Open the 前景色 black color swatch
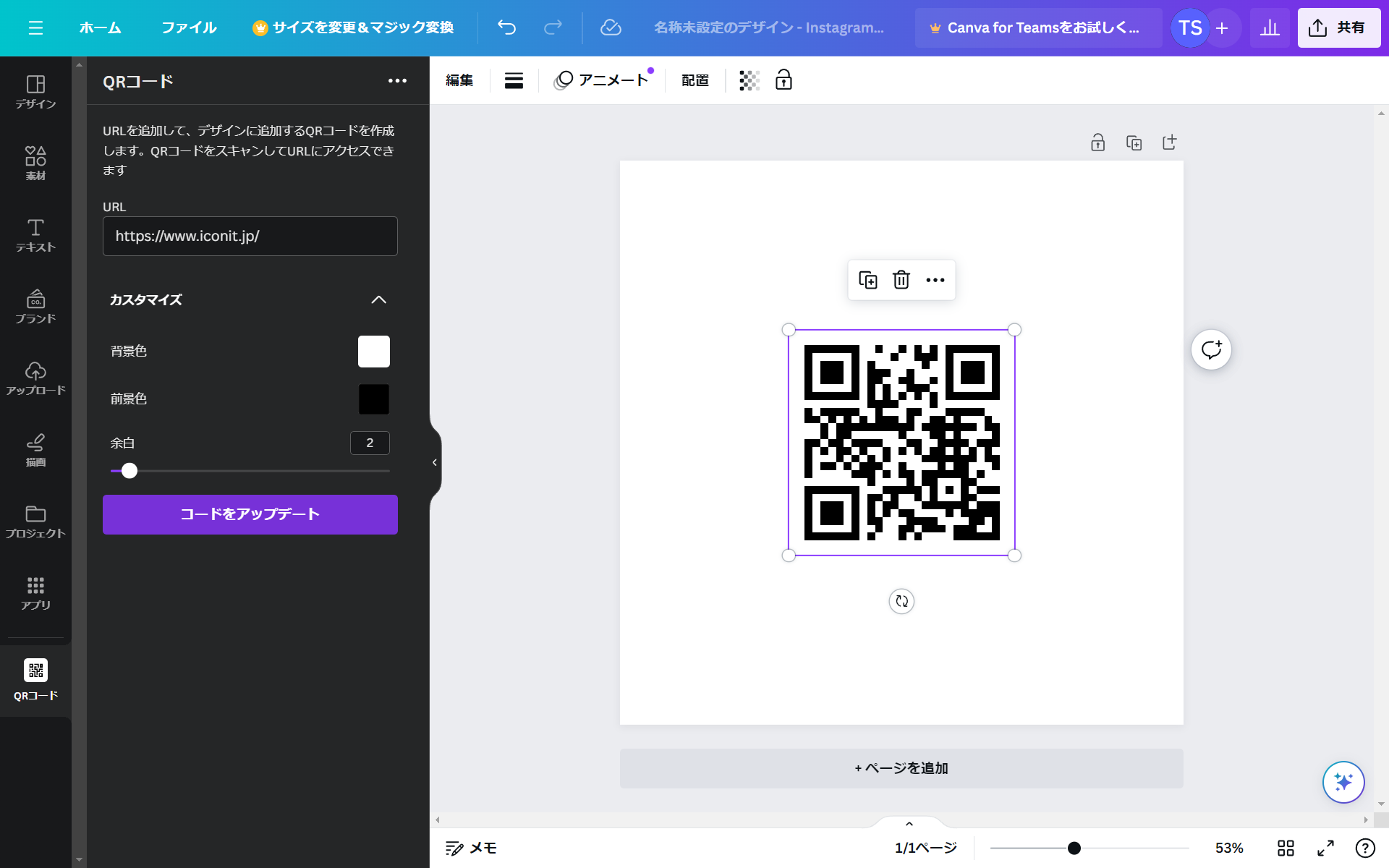 pyautogui.click(x=373, y=399)
